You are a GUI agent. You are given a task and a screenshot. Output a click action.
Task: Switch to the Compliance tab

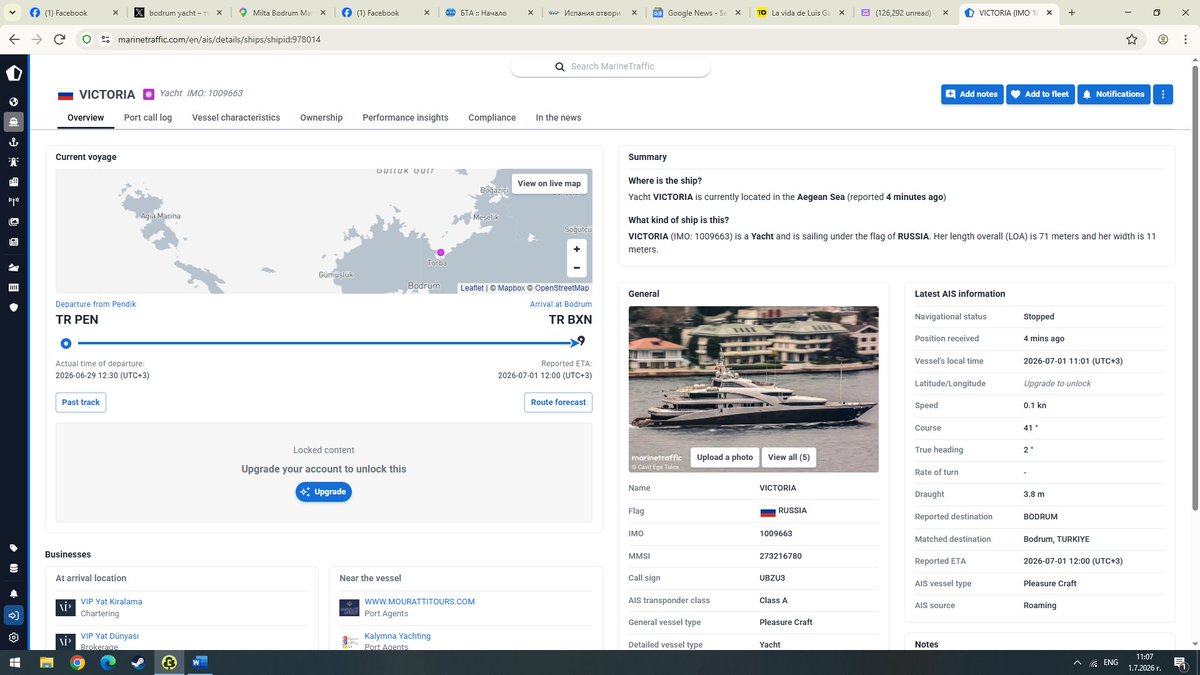pos(492,117)
